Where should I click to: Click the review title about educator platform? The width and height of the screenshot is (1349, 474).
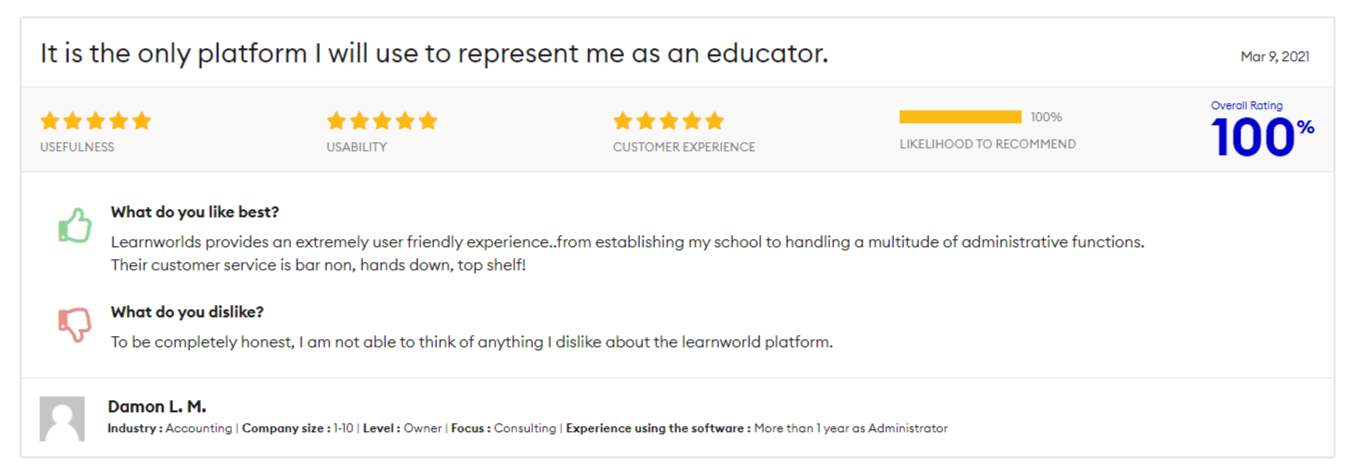(x=434, y=53)
